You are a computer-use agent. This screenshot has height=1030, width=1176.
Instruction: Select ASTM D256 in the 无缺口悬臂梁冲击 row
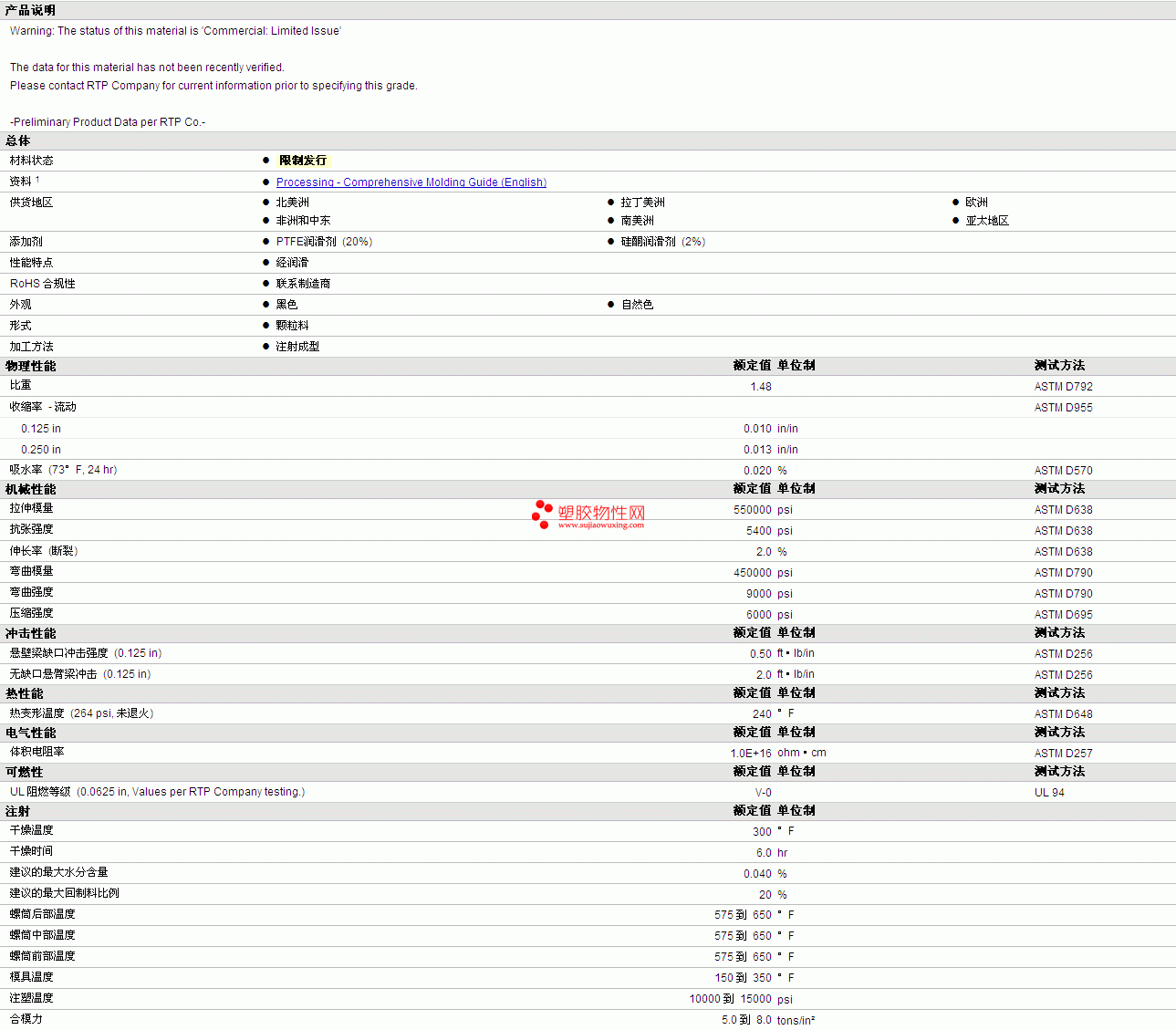pyautogui.click(x=1064, y=675)
